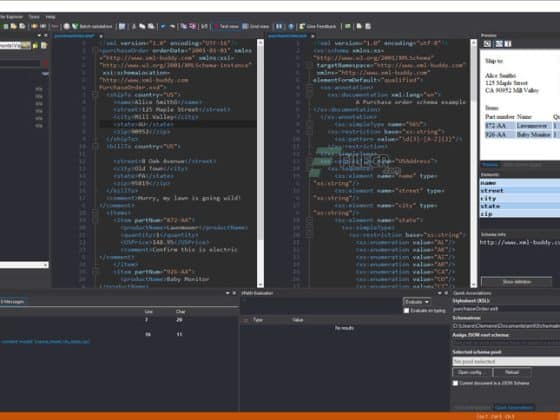This screenshot has width=560, height=420.
Task: Click the second icon in Preview panel toolbar
Action: click(x=499, y=44)
